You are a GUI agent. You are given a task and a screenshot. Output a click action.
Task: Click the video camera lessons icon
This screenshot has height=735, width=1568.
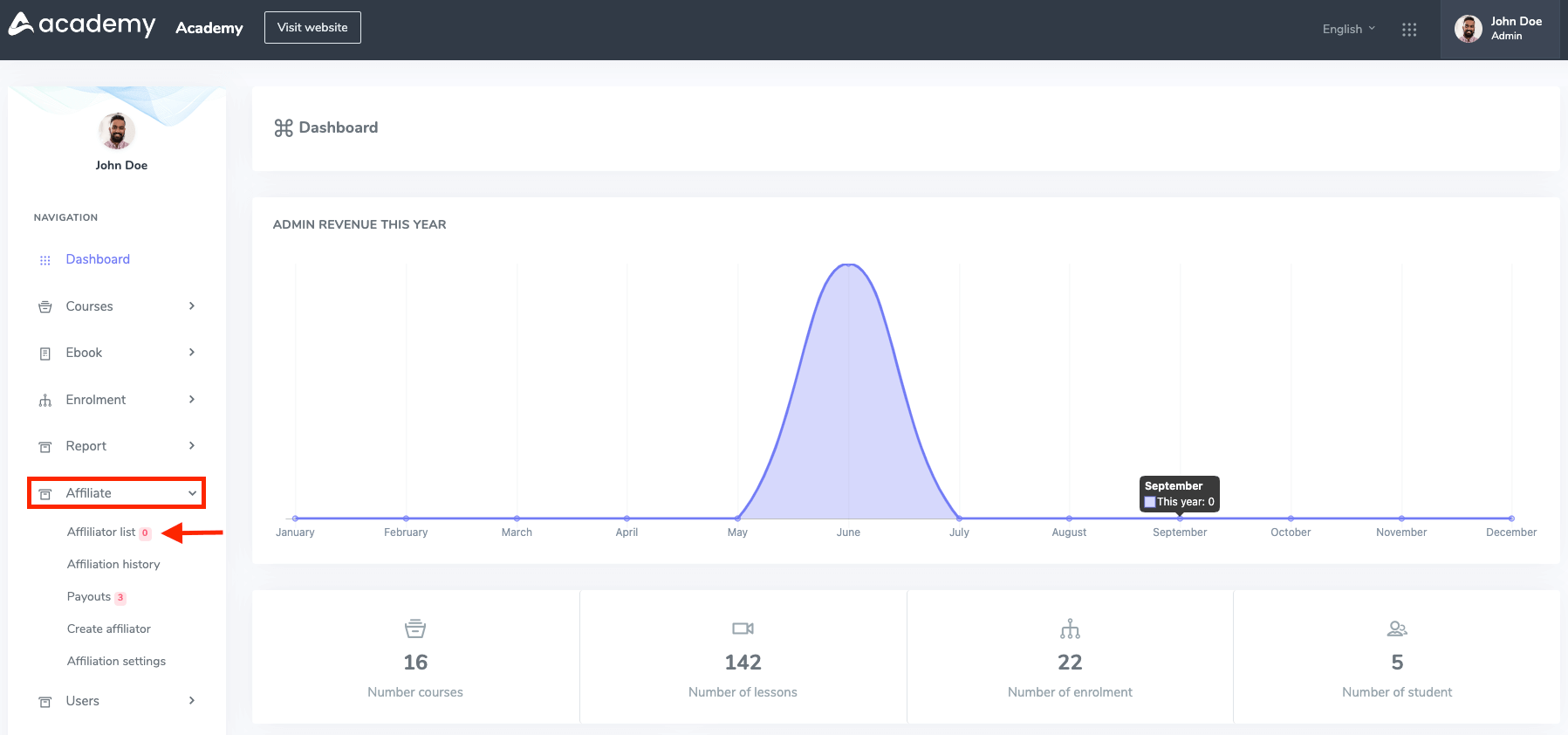[x=743, y=629]
